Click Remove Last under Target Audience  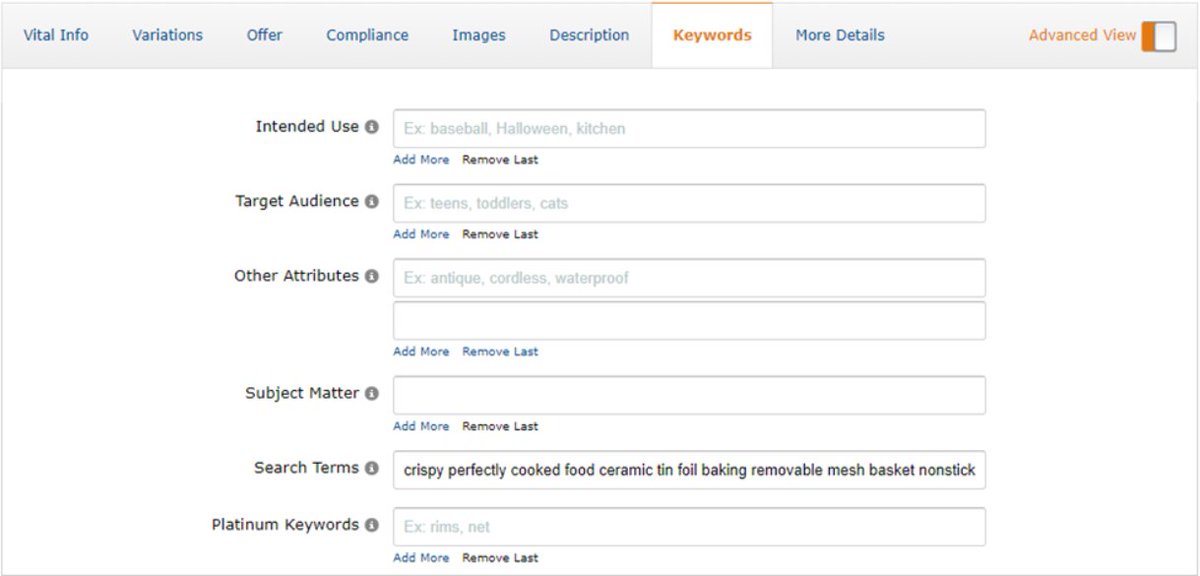pyautogui.click(x=500, y=233)
